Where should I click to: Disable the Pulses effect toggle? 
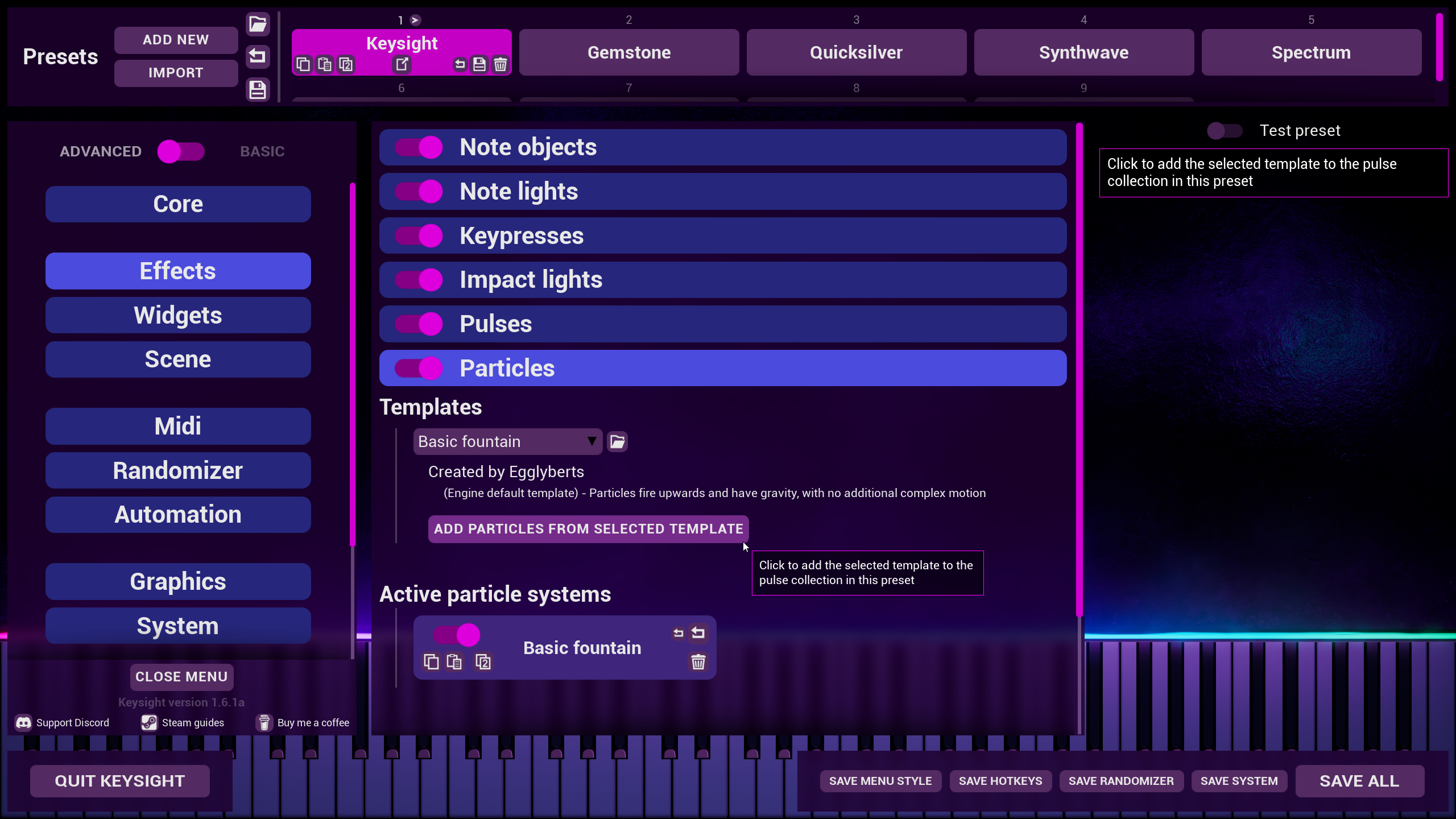point(419,324)
